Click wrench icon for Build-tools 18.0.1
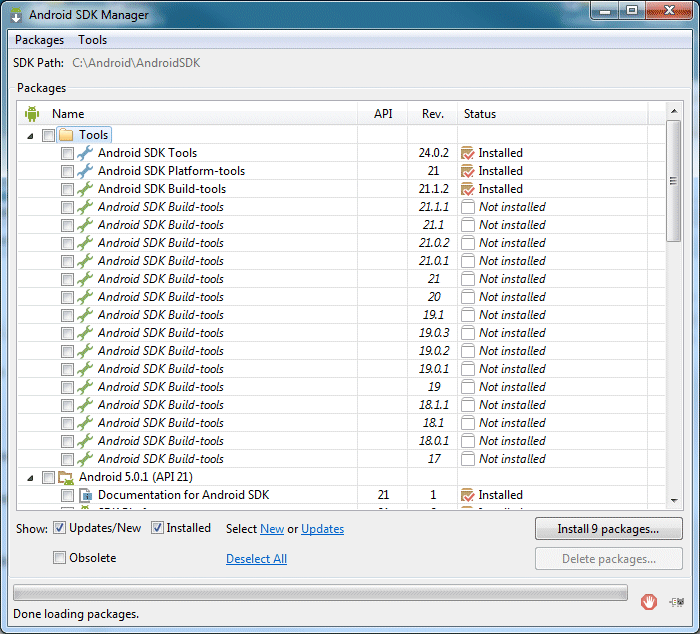The width and height of the screenshot is (700, 634). pos(85,441)
